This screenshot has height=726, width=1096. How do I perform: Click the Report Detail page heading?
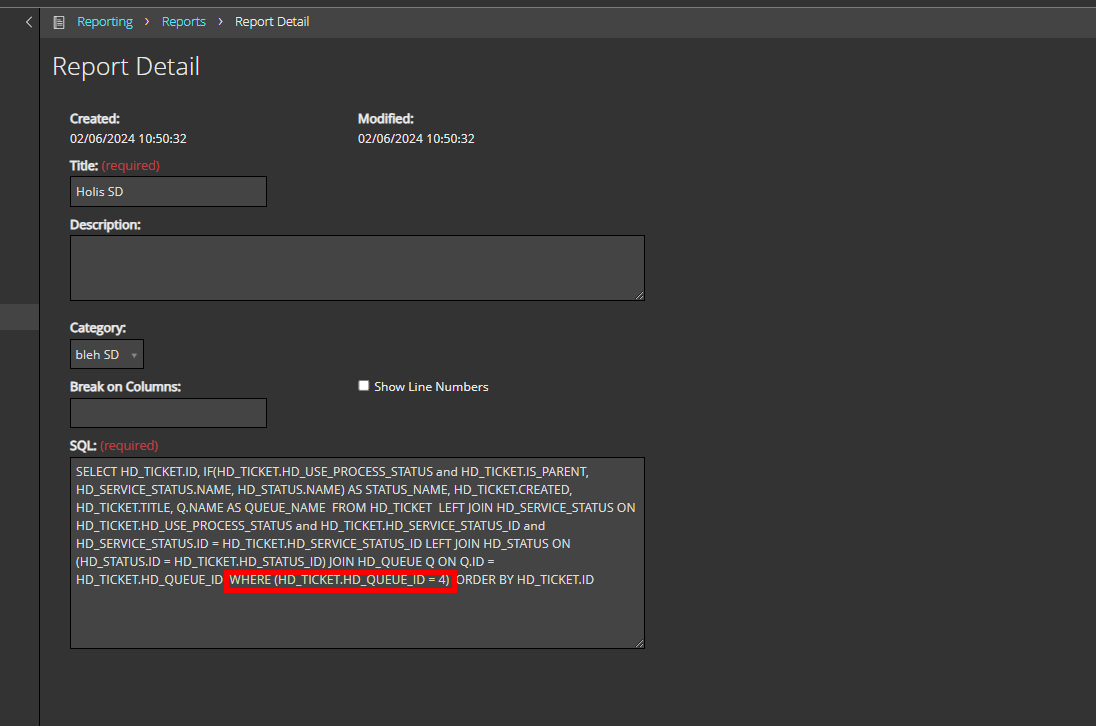(x=126, y=67)
